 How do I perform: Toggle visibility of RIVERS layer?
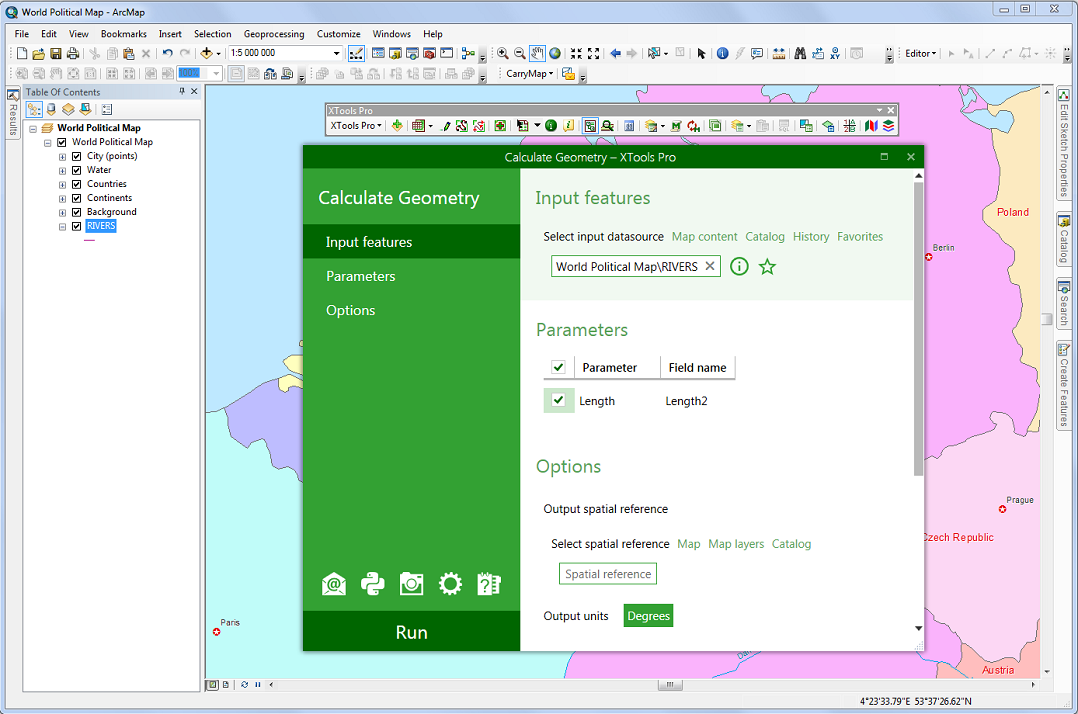coord(77,226)
